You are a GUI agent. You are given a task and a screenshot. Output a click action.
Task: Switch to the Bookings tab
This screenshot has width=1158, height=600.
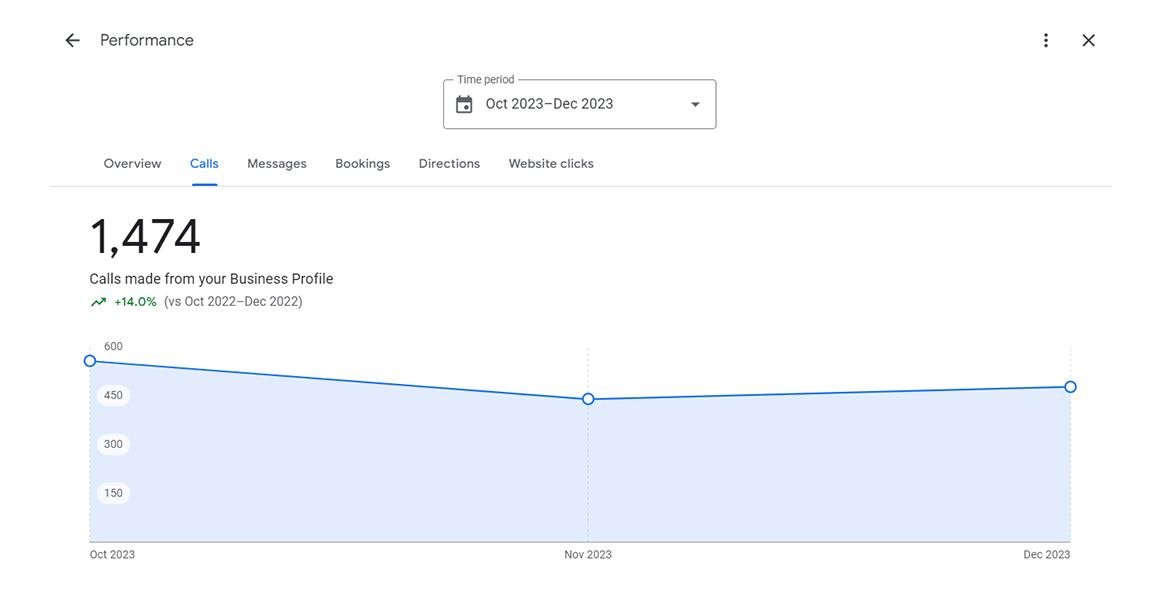click(x=363, y=164)
